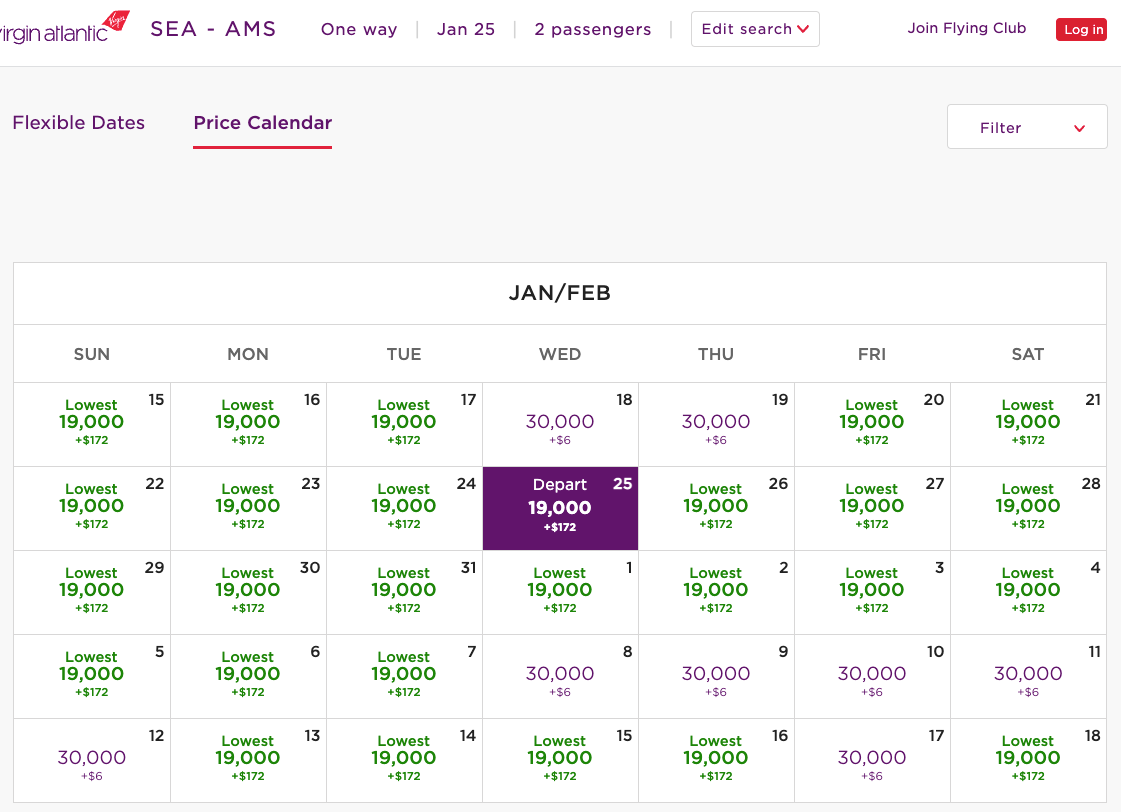Select the selected Depart date January 25

point(560,507)
